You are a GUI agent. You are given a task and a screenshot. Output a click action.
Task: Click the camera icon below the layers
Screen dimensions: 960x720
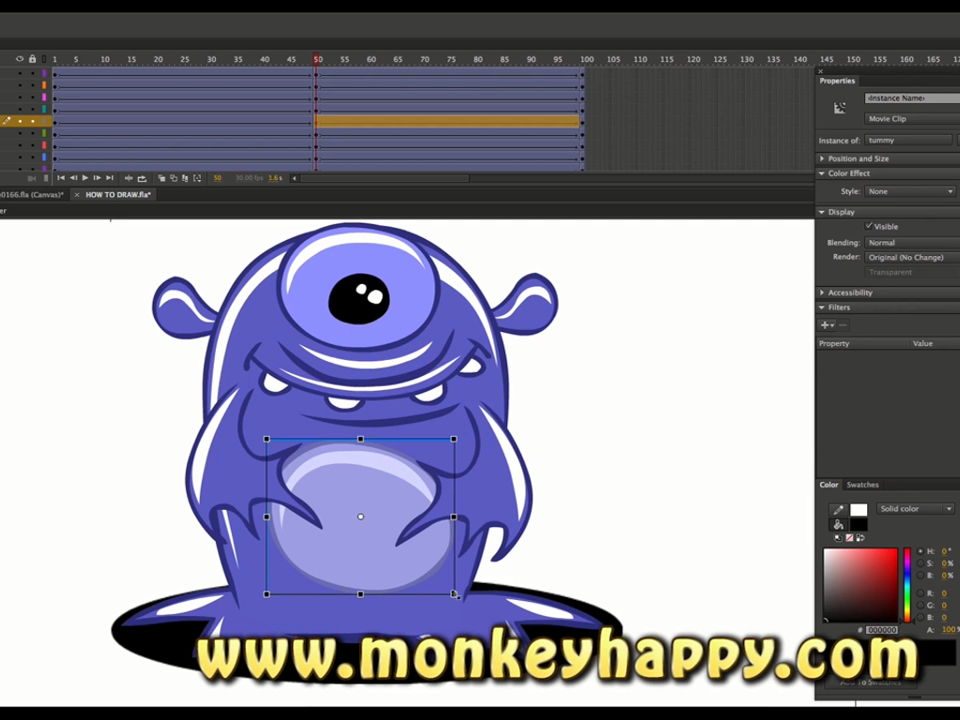click(x=32, y=179)
